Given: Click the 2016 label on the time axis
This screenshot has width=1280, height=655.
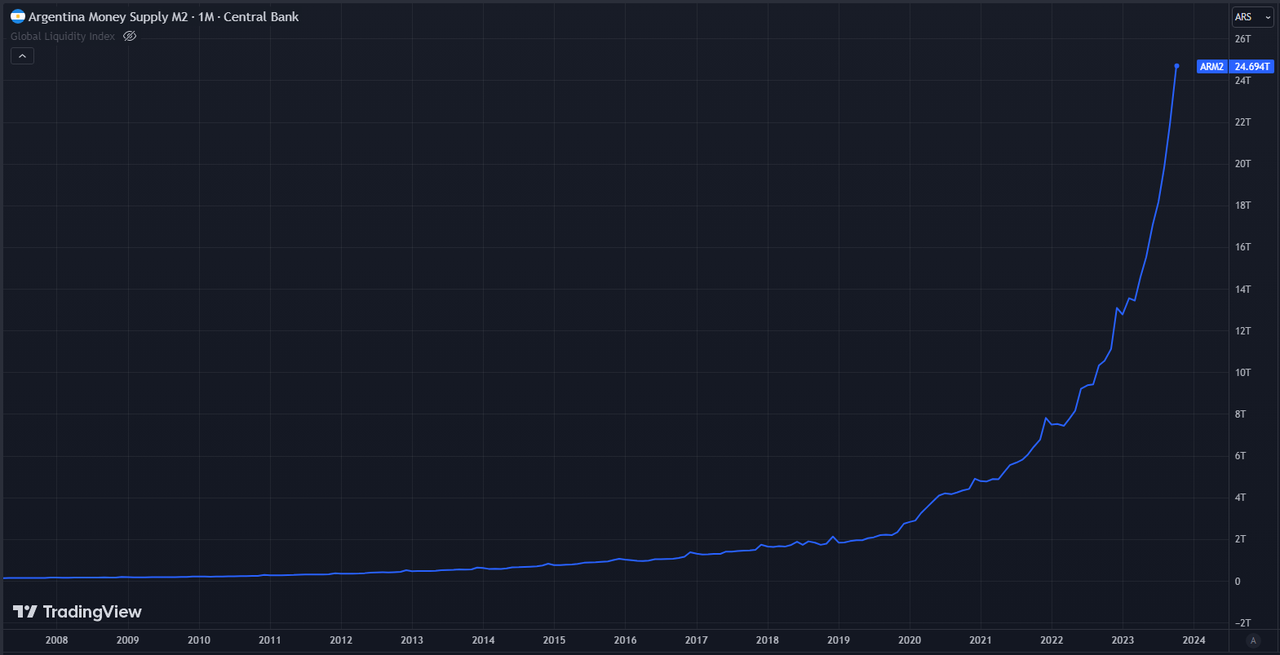Looking at the screenshot, I should tap(625, 640).
